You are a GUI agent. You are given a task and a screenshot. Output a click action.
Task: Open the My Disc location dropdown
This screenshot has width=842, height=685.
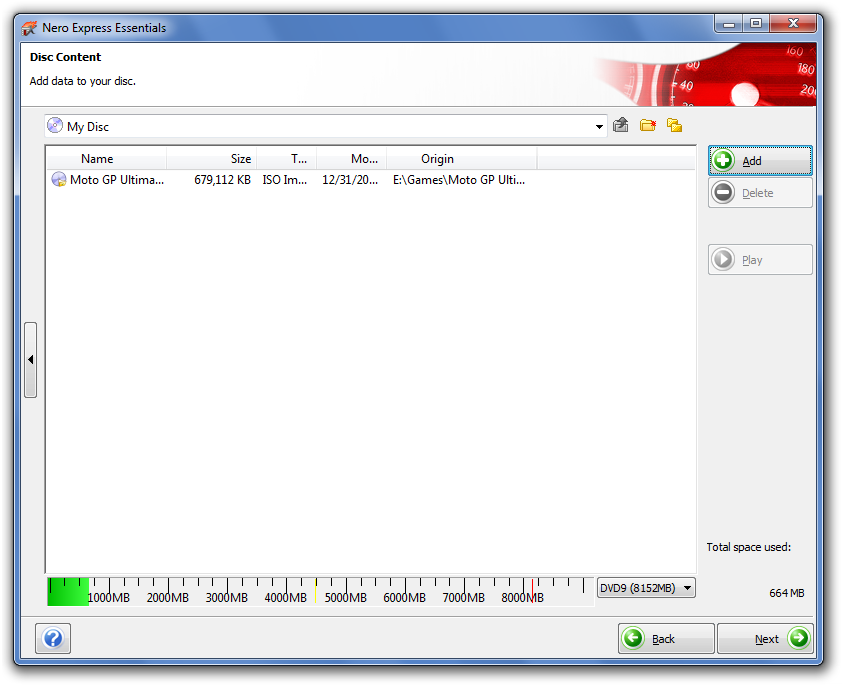(x=599, y=127)
